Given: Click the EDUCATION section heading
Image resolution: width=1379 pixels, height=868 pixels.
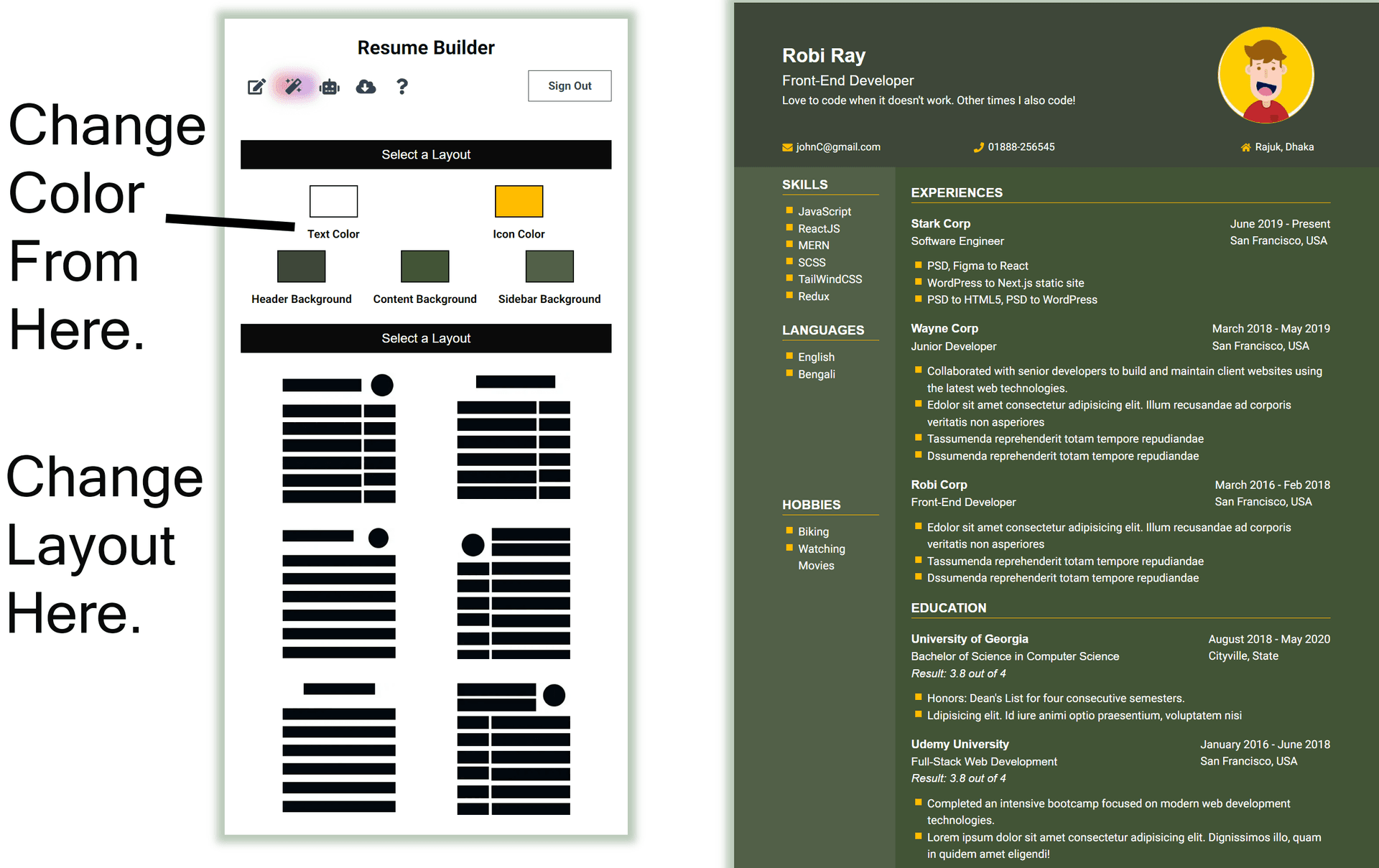Looking at the screenshot, I should (x=948, y=608).
